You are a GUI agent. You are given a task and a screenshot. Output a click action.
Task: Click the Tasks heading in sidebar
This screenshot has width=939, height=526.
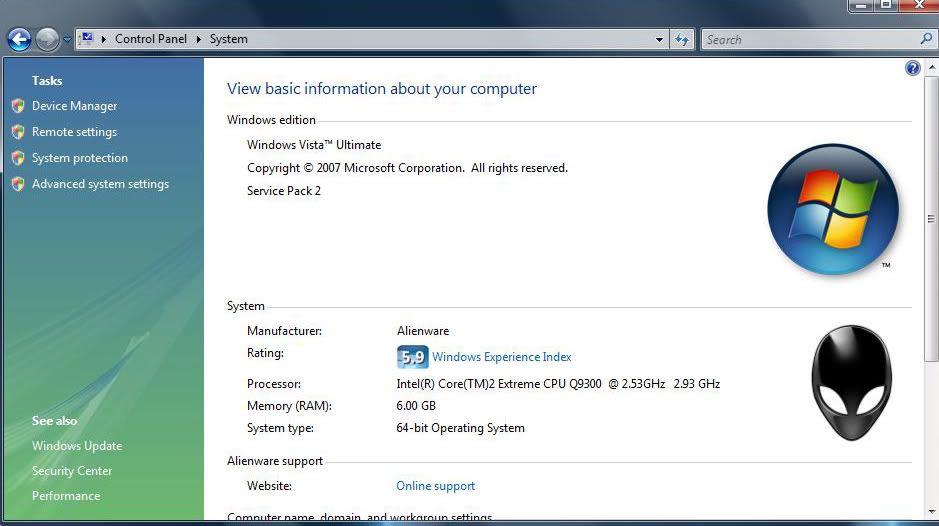(x=47, y=81)
